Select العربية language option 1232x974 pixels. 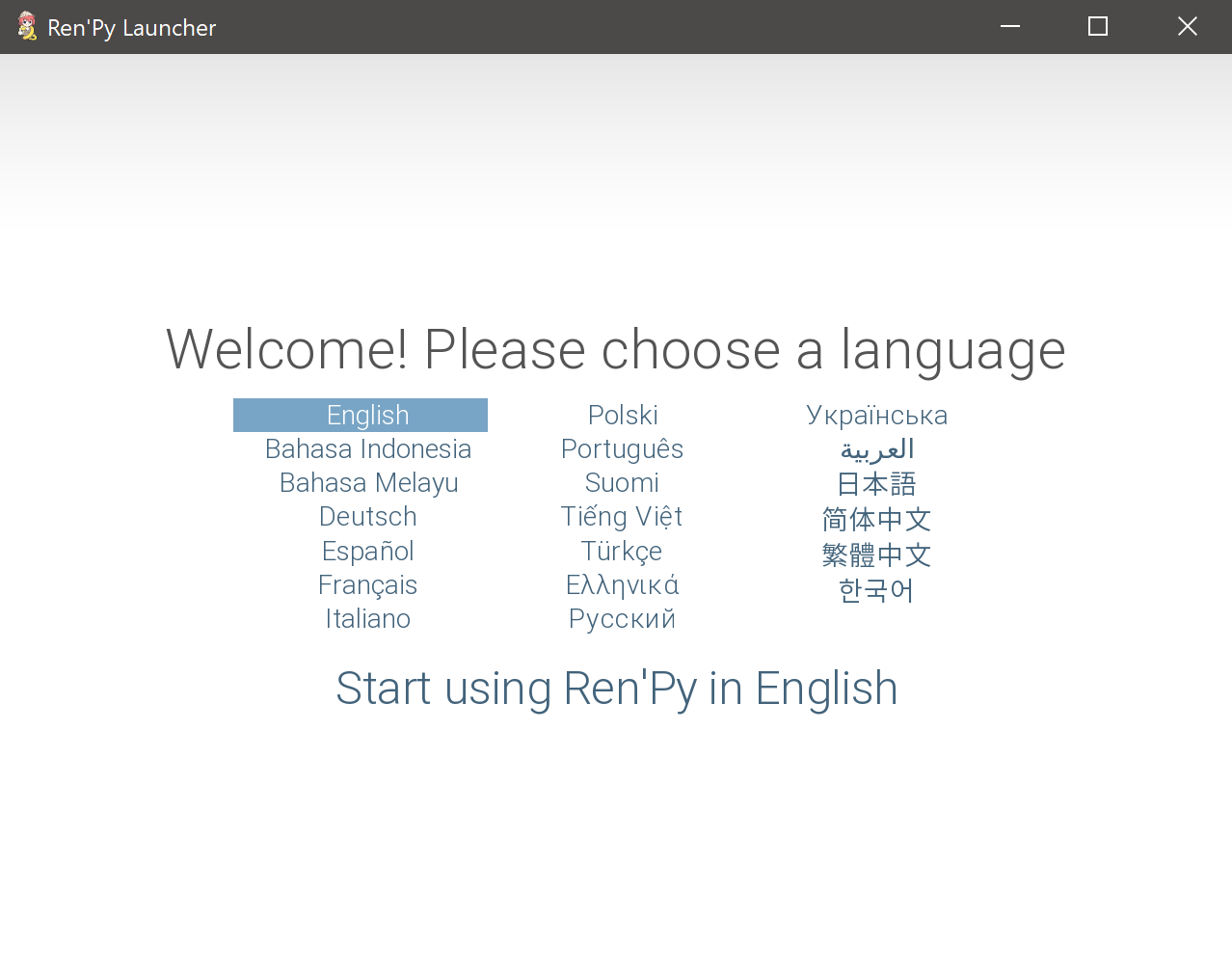(876, 448)
